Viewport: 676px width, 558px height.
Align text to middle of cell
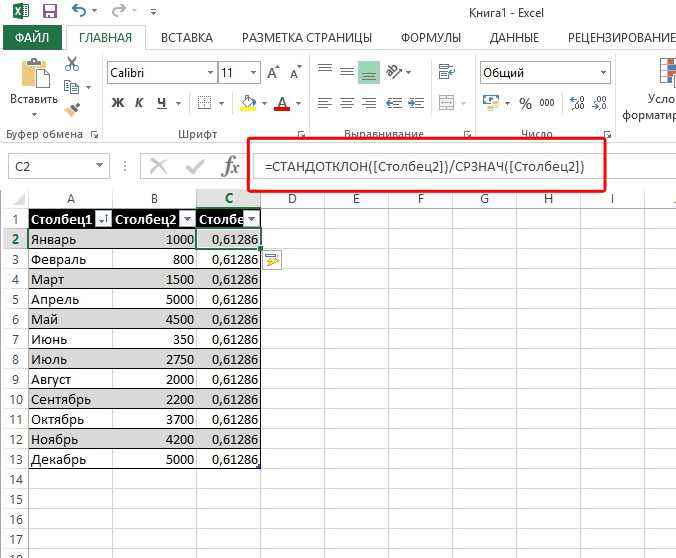pyautogui.click(x=347, y=72)
